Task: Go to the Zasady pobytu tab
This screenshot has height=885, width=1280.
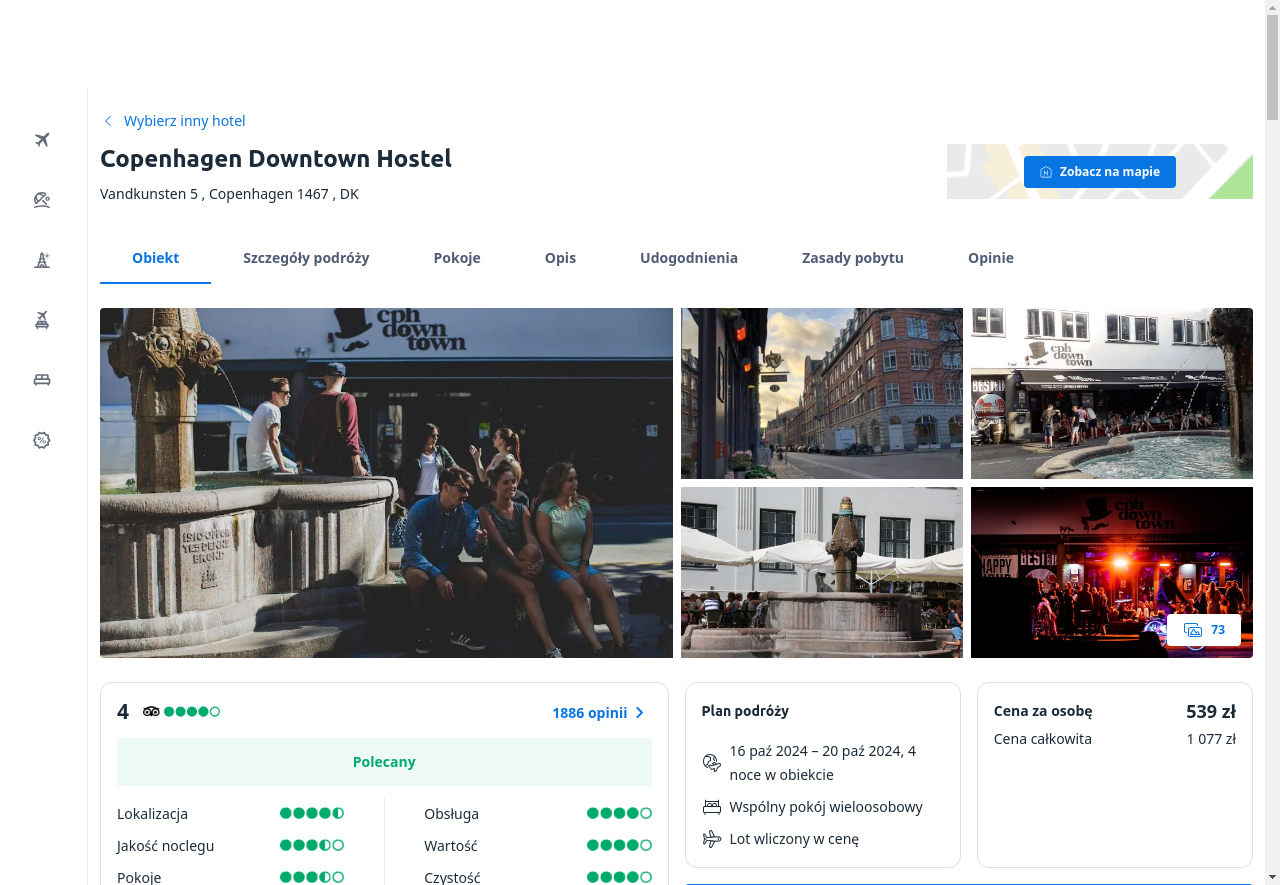Action: pyautogui.click(x=853, y=258)
